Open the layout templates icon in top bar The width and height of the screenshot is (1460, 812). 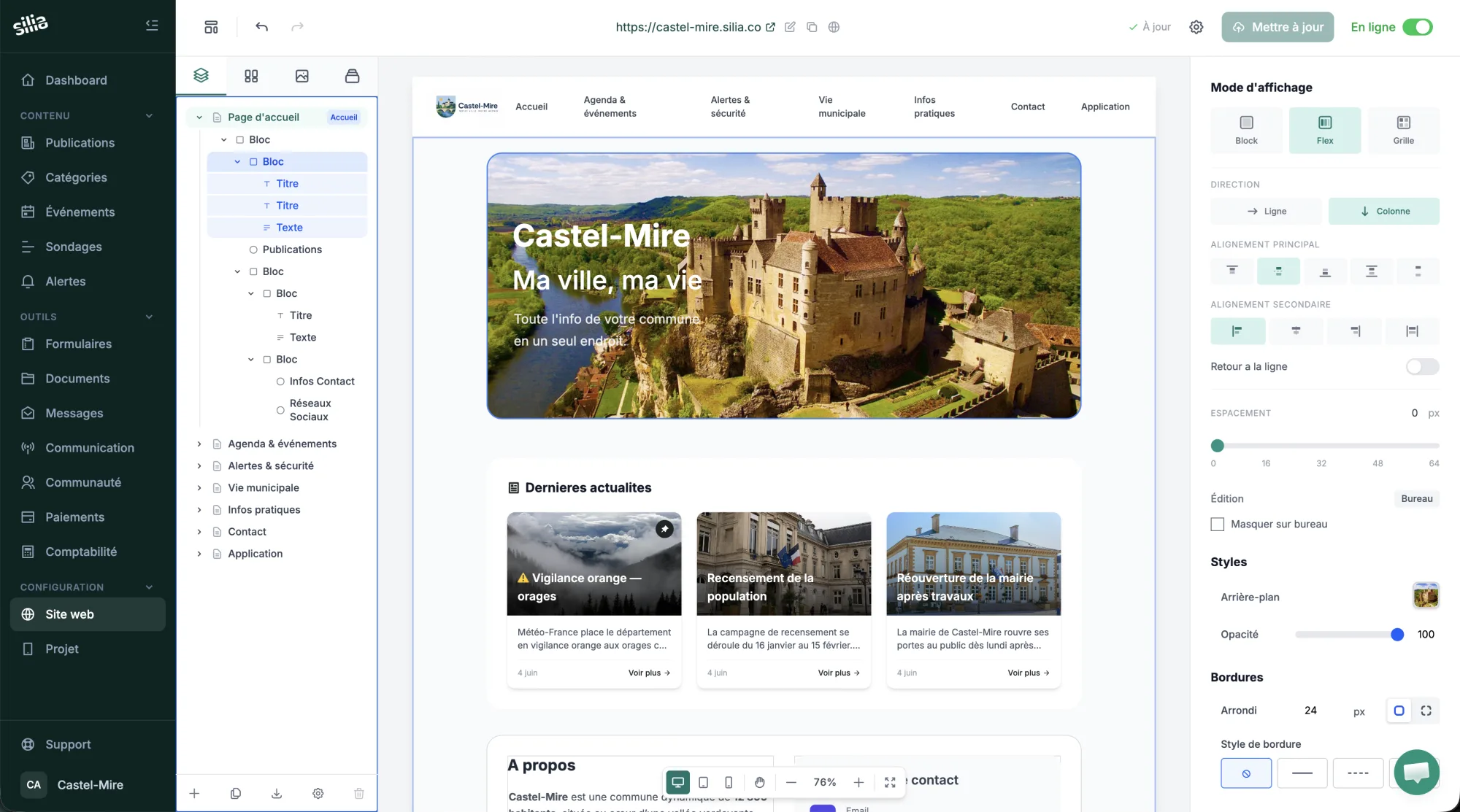(211, 27)
